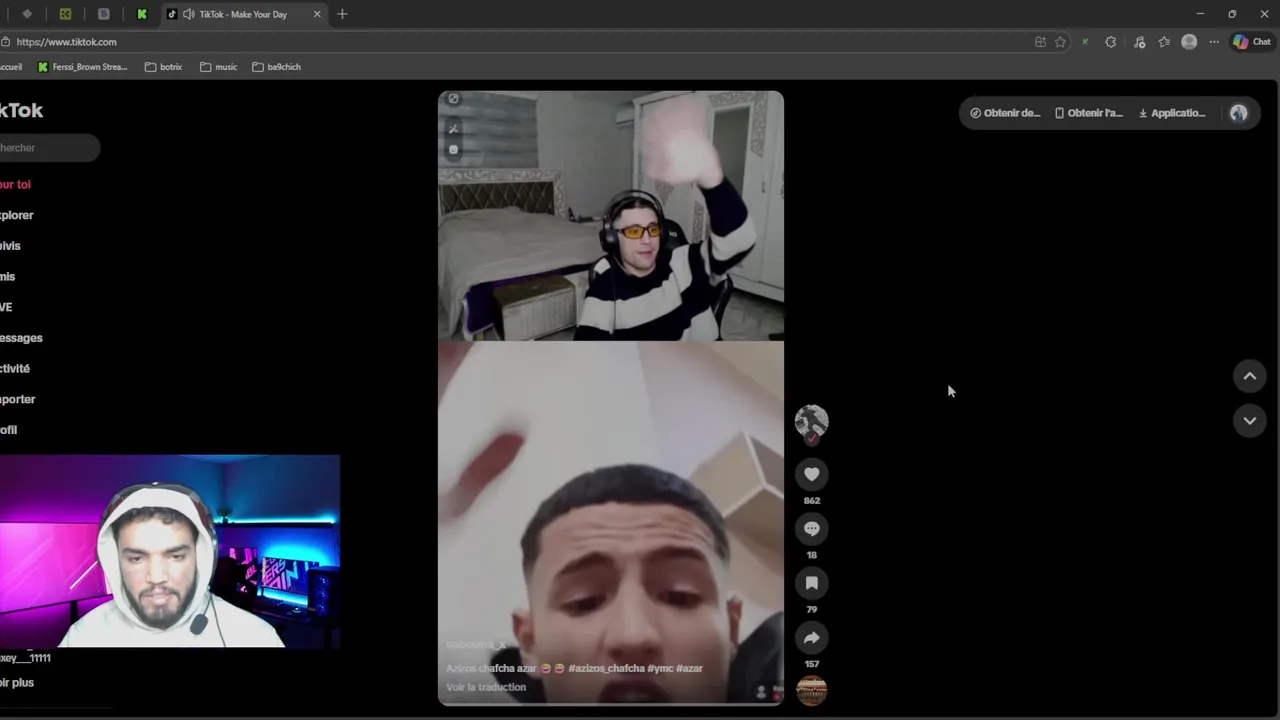Open comments via the speech bubble icon
This screenshot has height=720, width=1280.
(x=812, y=528)
